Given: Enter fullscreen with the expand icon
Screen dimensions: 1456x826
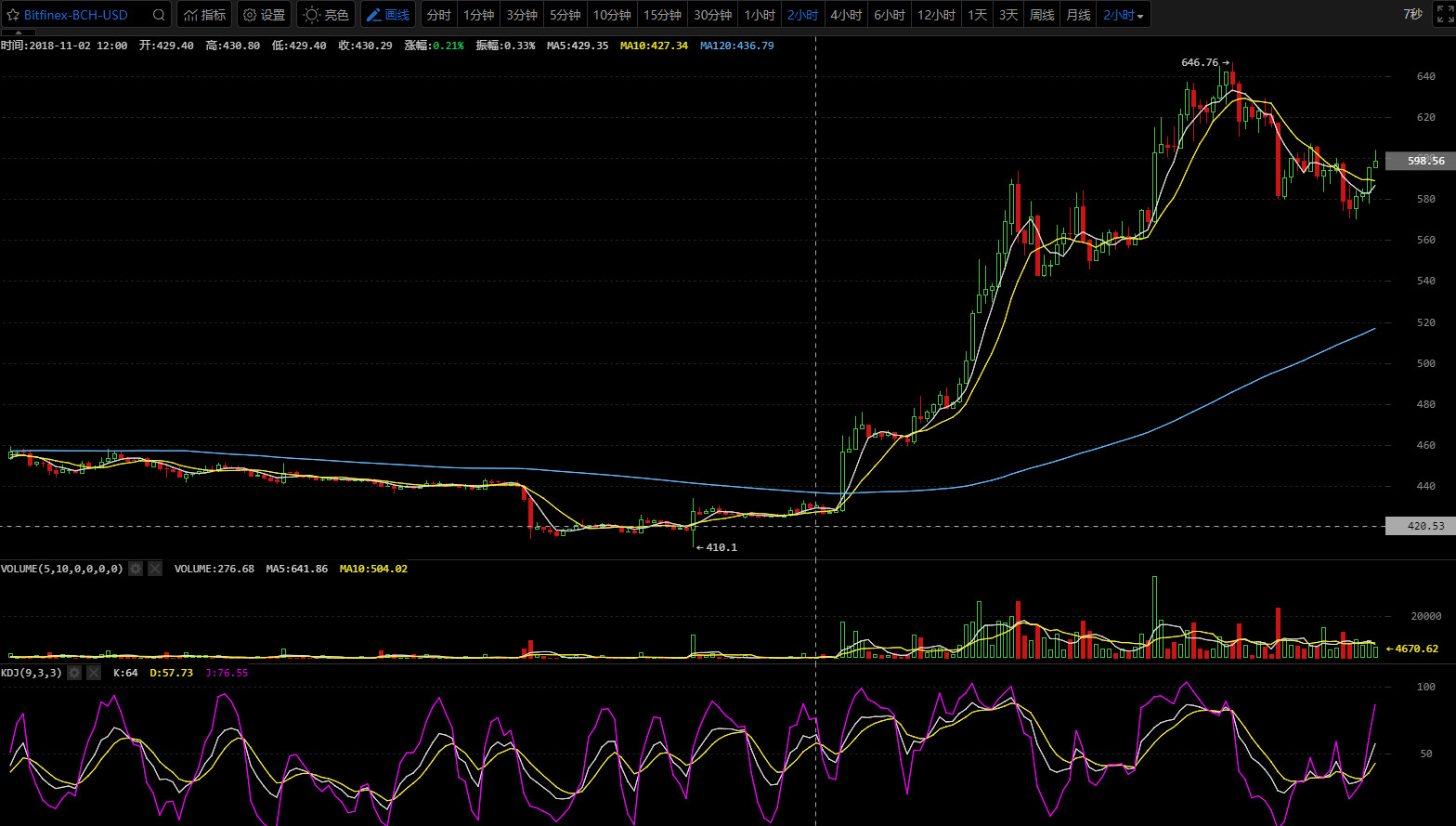Looking at the screenshot, I should [x=1444, y=14].
